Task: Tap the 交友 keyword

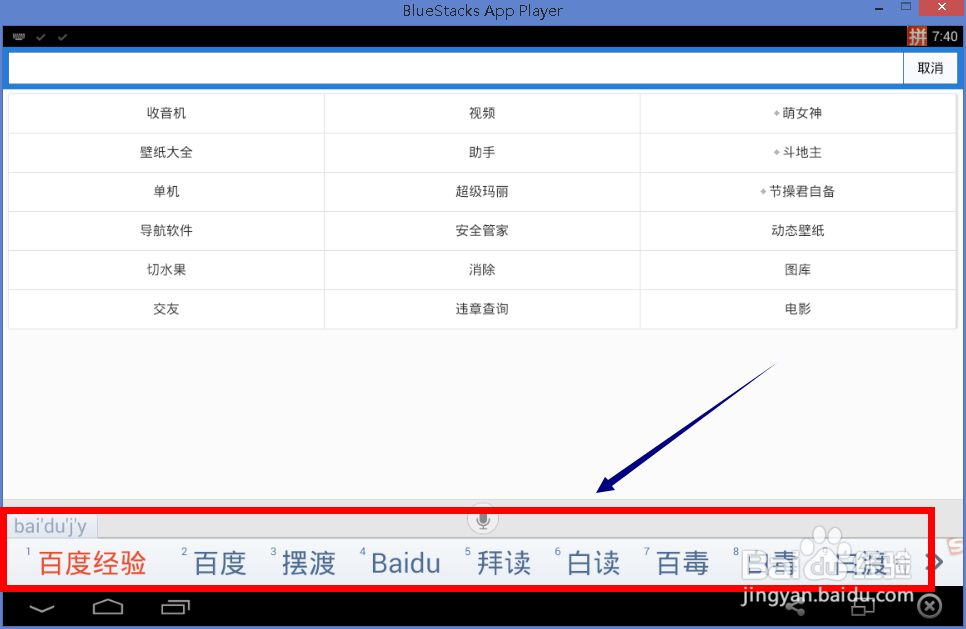Action: point(166,309)
